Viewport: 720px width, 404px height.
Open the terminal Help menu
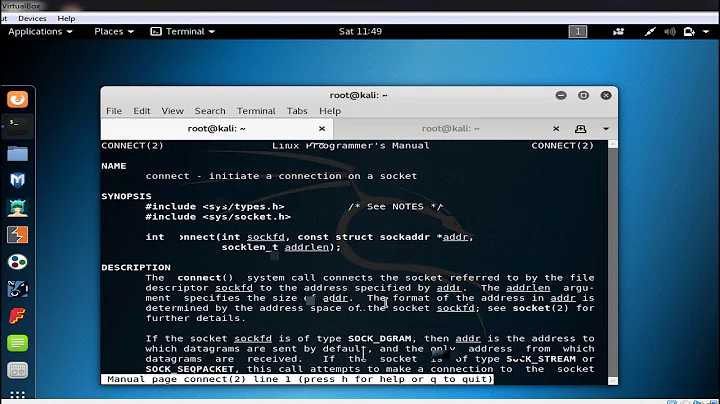click(x=330, y=111)
